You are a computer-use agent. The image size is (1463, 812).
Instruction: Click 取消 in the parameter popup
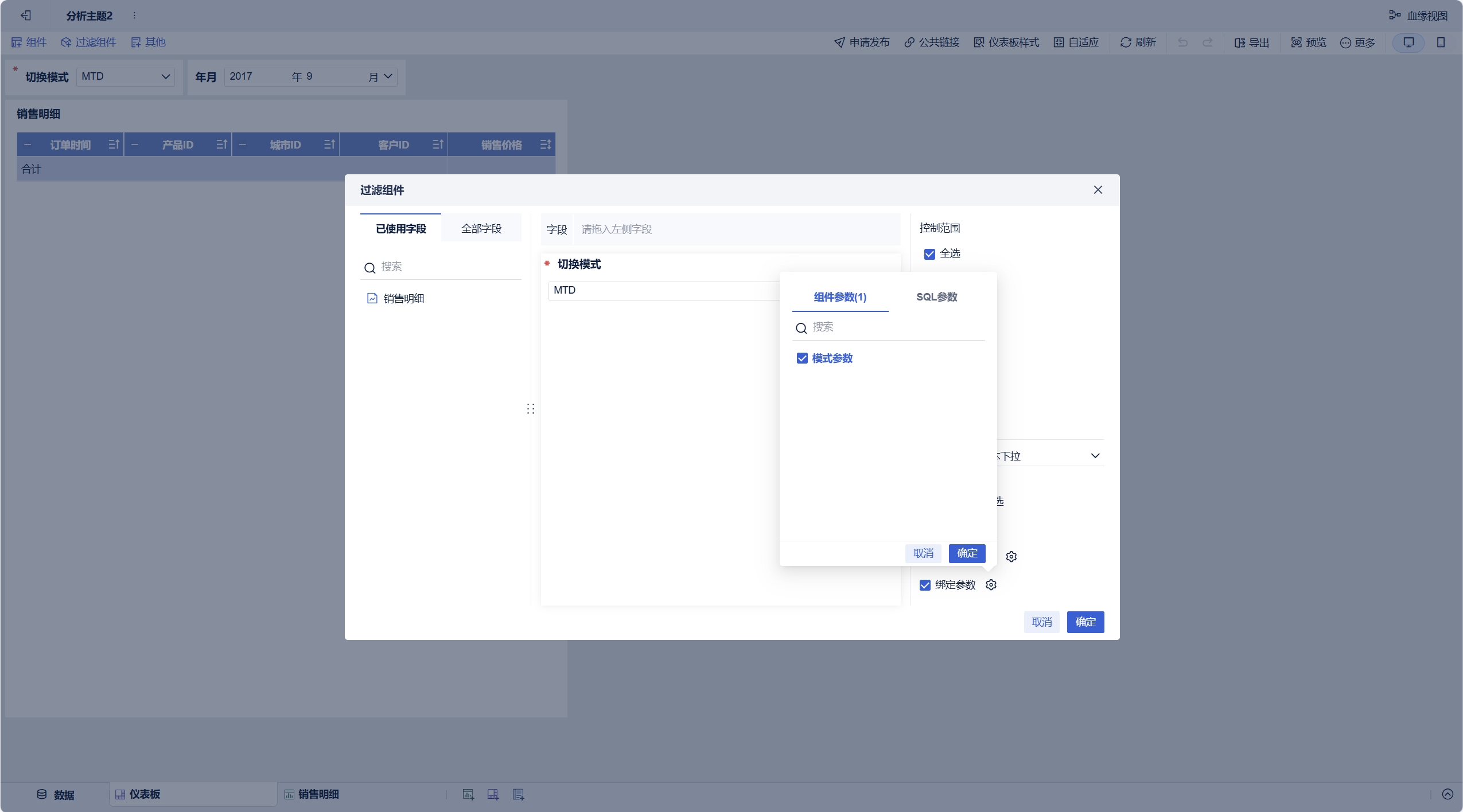coord(923,553)
